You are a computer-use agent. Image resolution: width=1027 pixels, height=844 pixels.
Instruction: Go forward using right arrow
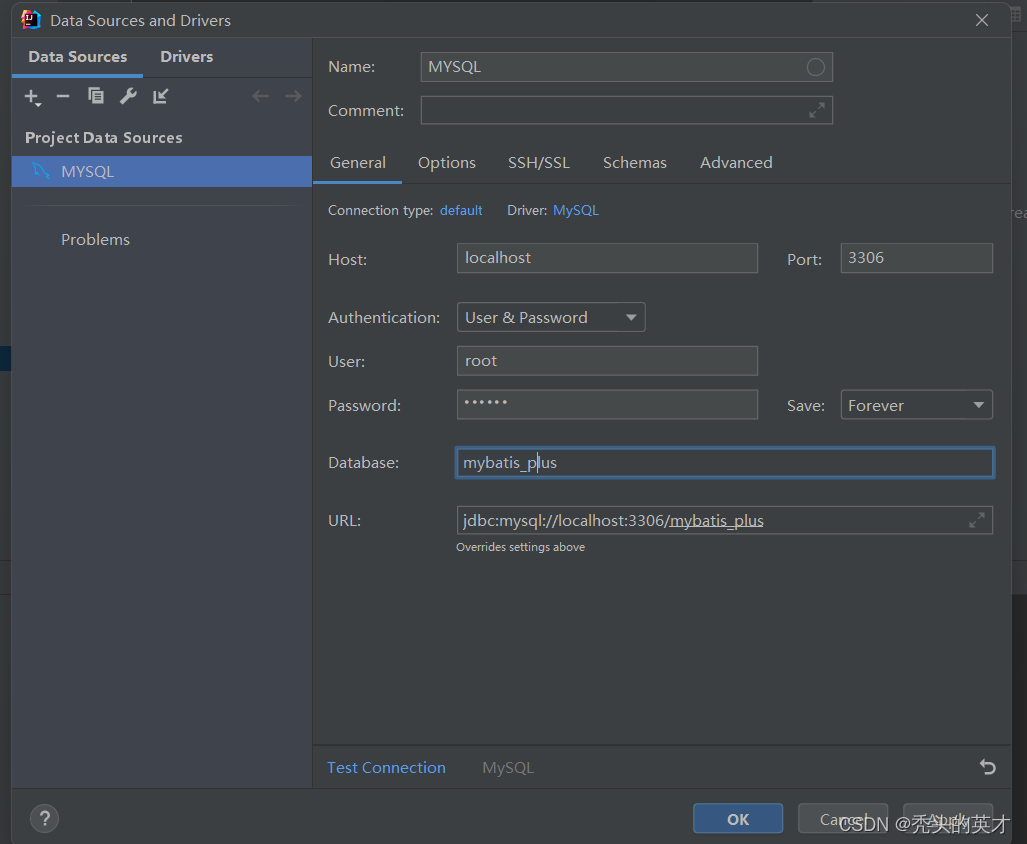tap(293, 96)
